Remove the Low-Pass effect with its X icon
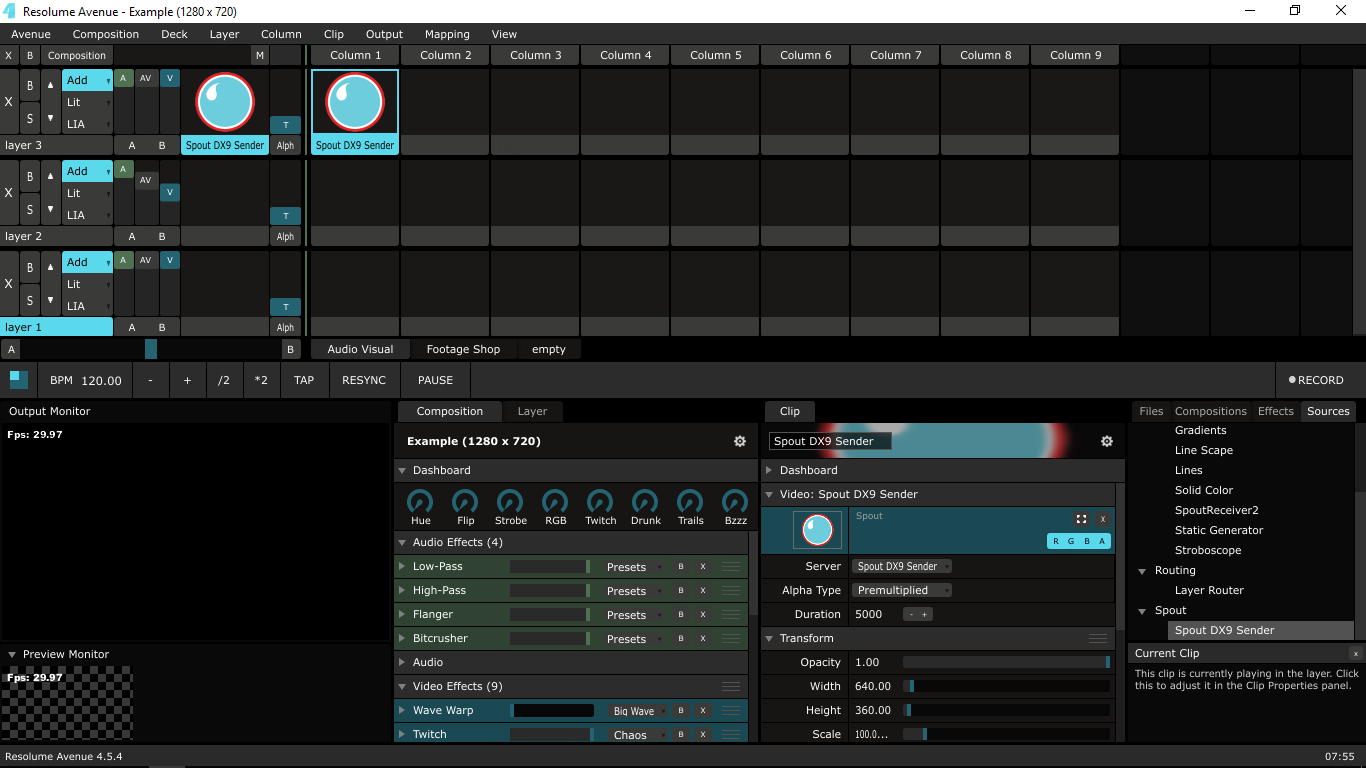Image resolution: width=1366 pixels, height=768 pixels. coord(703,567)
